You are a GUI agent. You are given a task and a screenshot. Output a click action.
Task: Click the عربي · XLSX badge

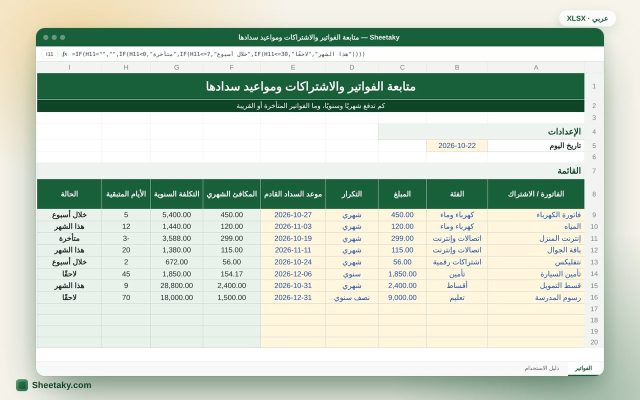tap(587, 18)
